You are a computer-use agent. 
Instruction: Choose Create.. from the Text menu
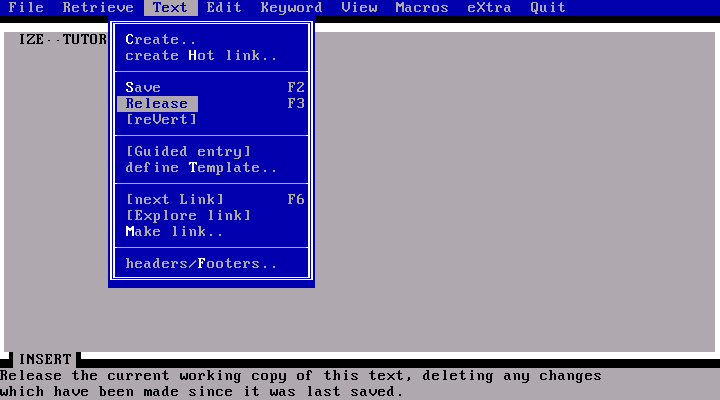[161, 39]
